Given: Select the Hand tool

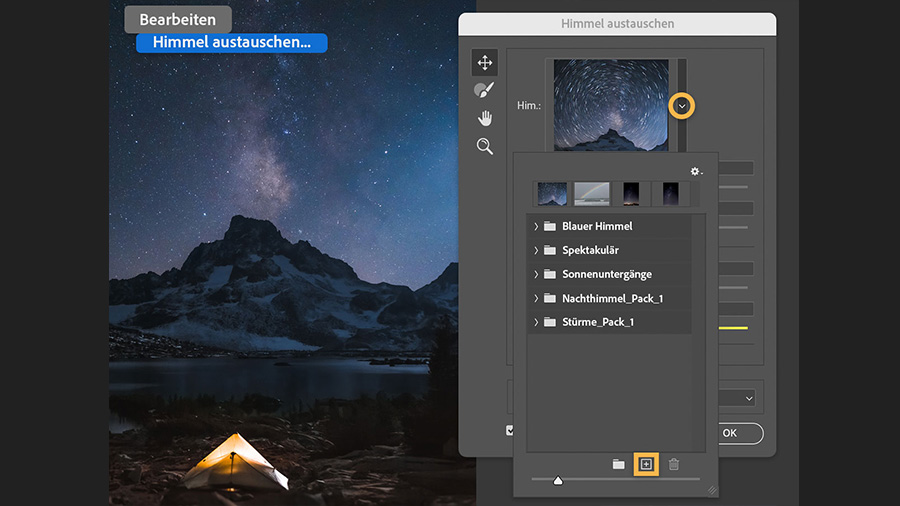Looking at the screenshot, I should pos(484,118).
